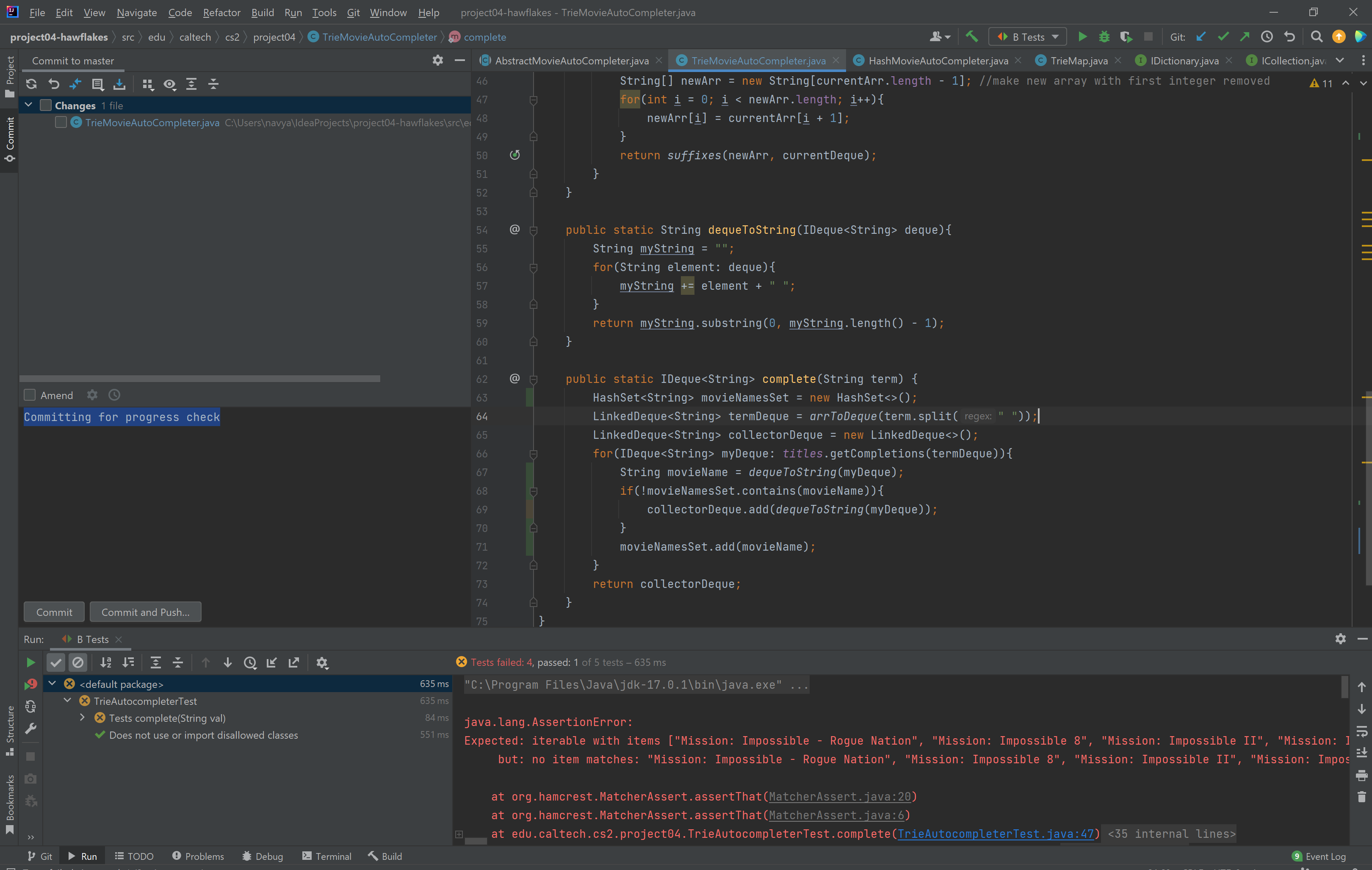Click the Build project hammer icon
This screenshot has width=1372, height=870.
click(971, 37)
